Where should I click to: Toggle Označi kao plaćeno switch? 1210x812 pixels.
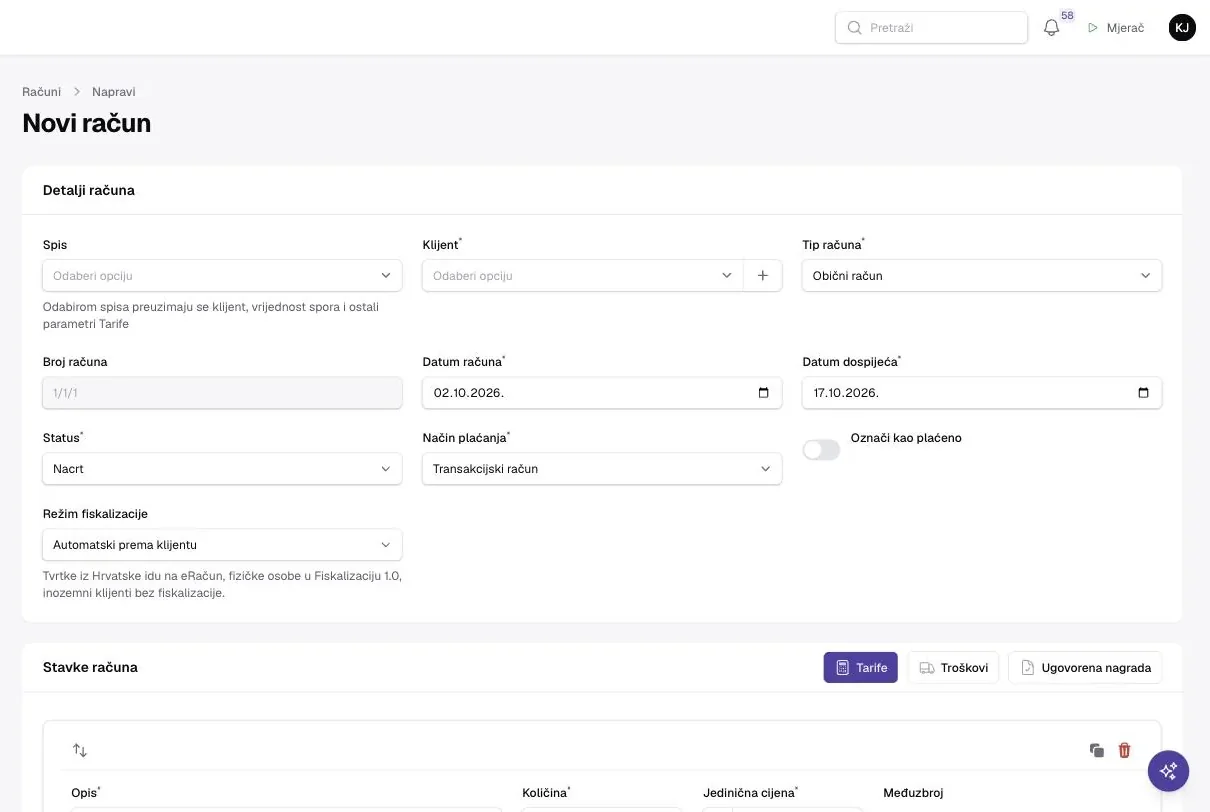[821, 450]
